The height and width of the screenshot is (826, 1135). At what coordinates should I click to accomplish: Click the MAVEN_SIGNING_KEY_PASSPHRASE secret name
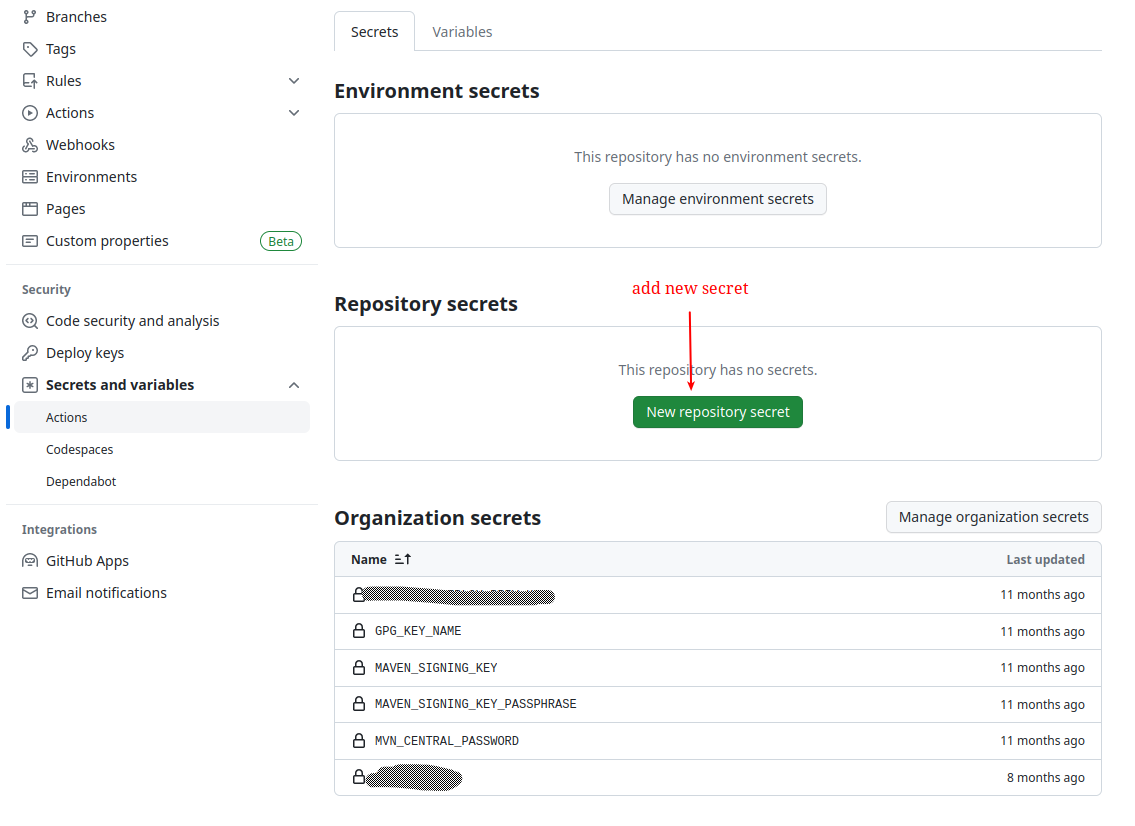click(x=476, y=704)
